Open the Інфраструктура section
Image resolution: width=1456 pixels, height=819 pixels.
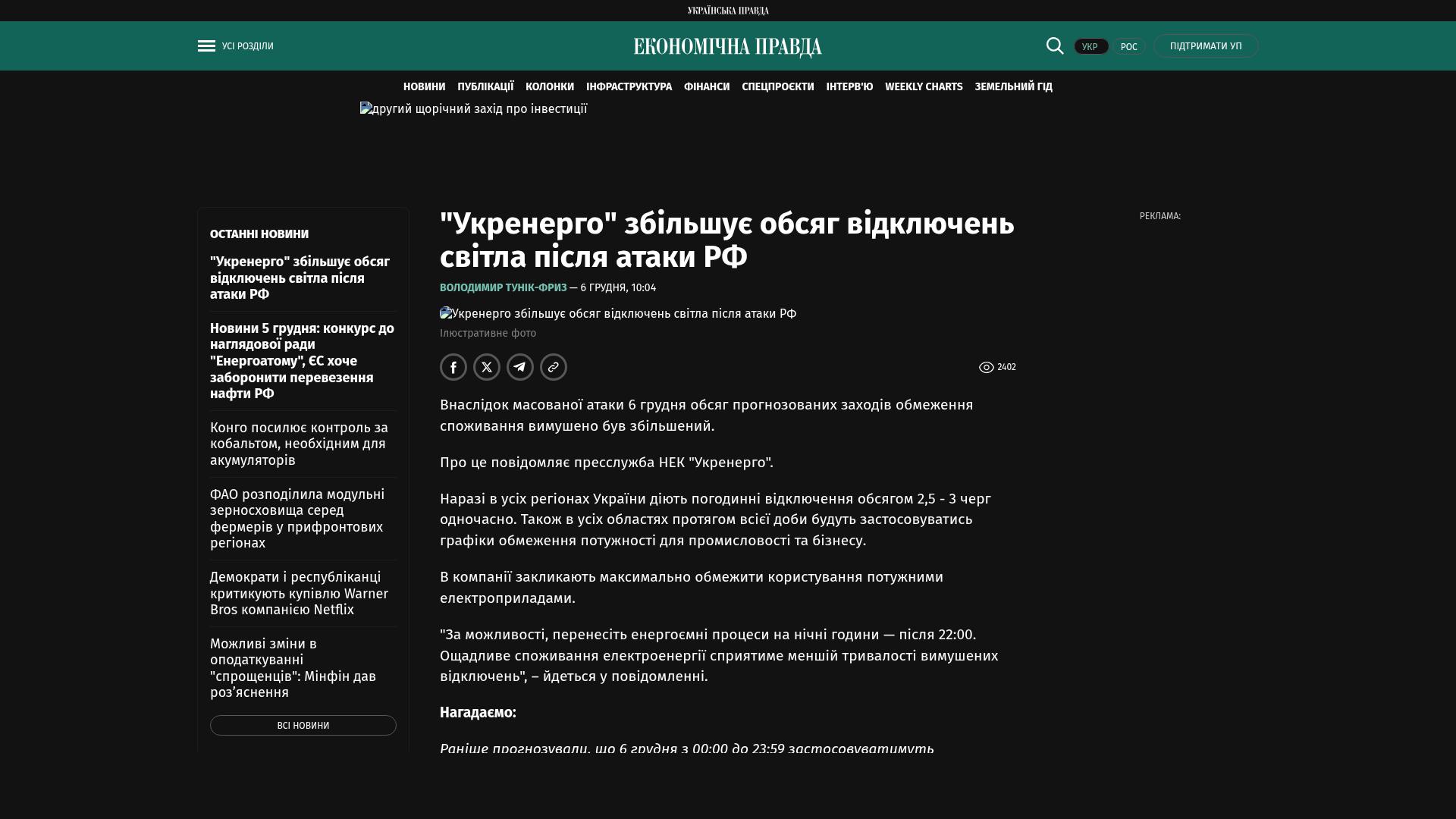click(x=629, y=86)
